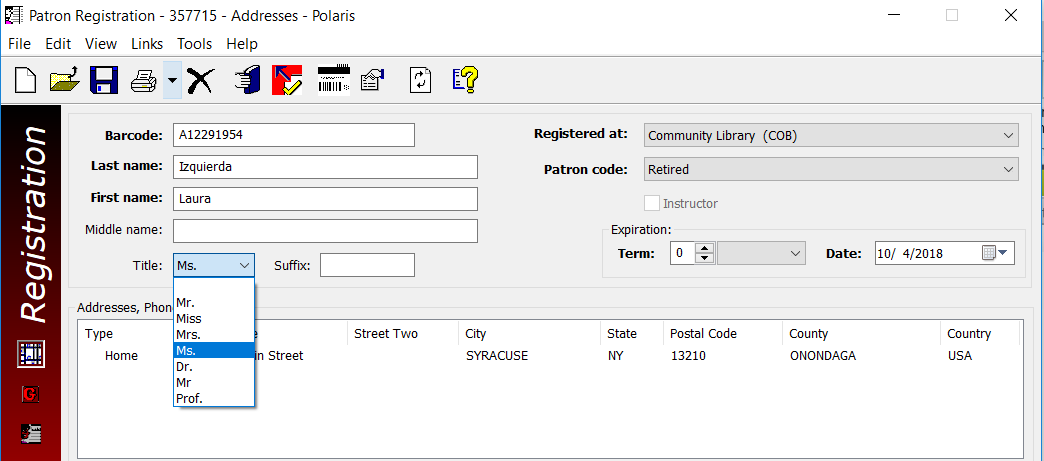Open the Tools menu

pyautogui.click(x=194, y=44)
